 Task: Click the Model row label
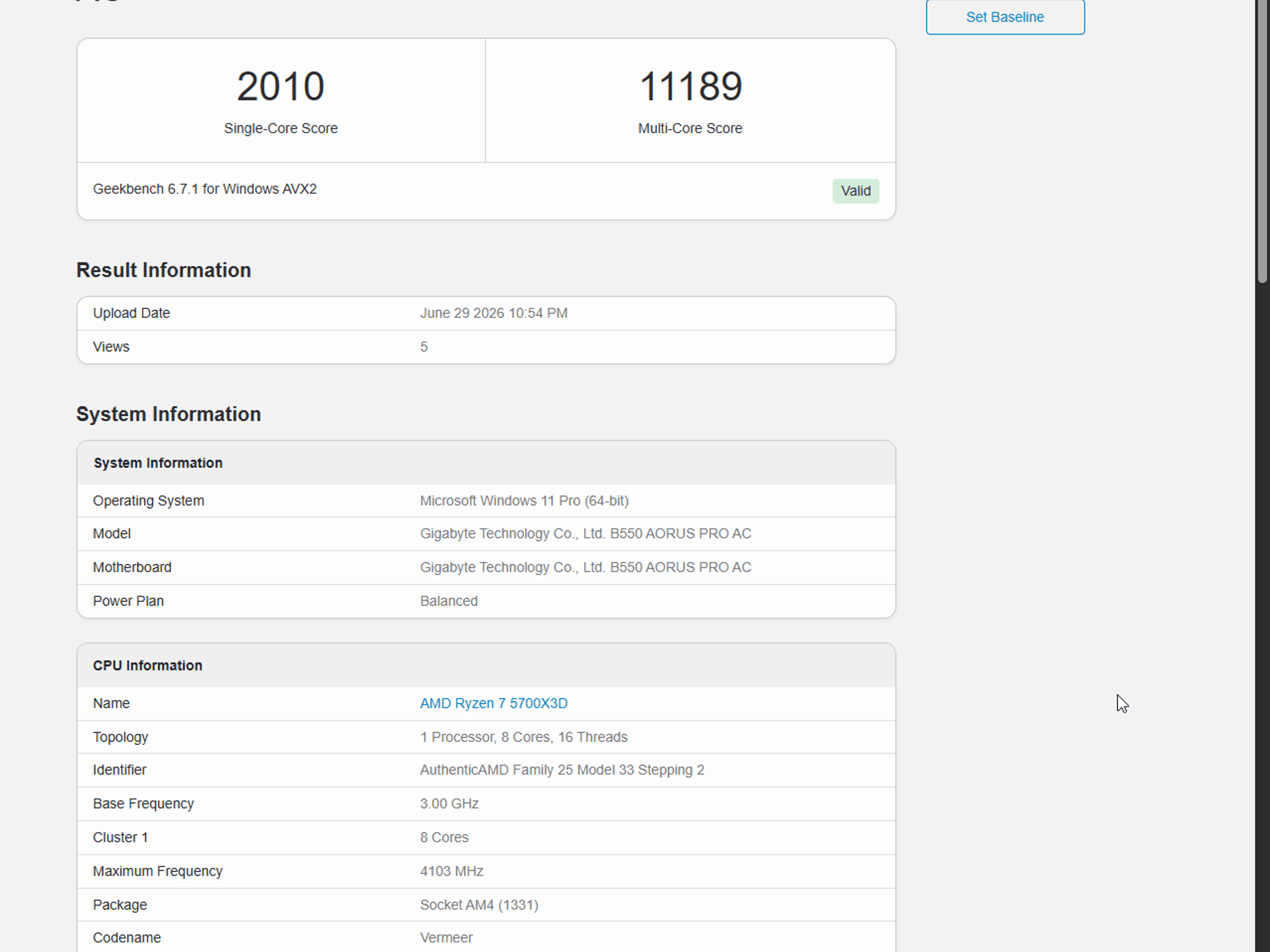coord(112,534)
